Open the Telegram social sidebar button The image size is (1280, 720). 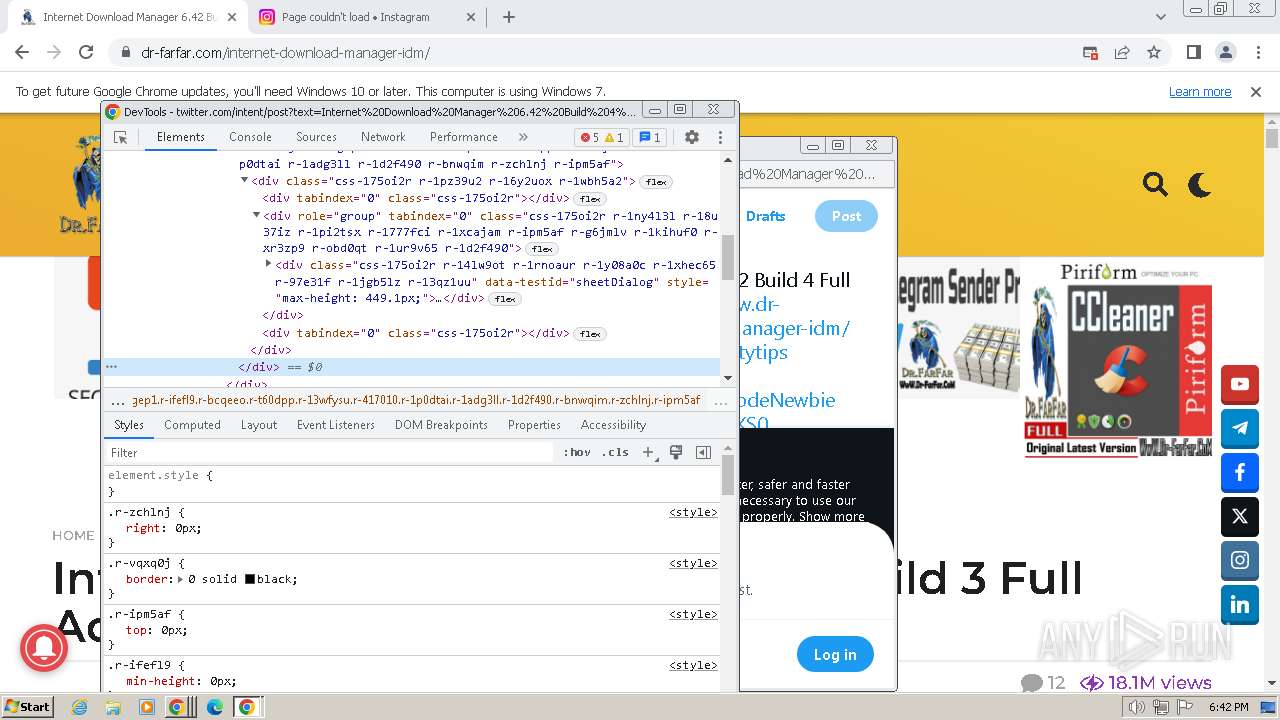[1240, 428]
